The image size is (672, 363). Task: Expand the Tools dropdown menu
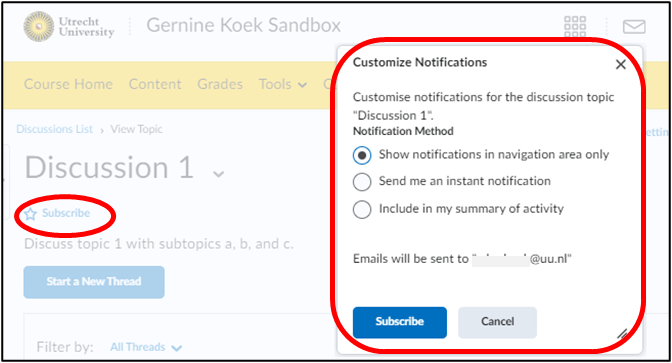(283, 84)
